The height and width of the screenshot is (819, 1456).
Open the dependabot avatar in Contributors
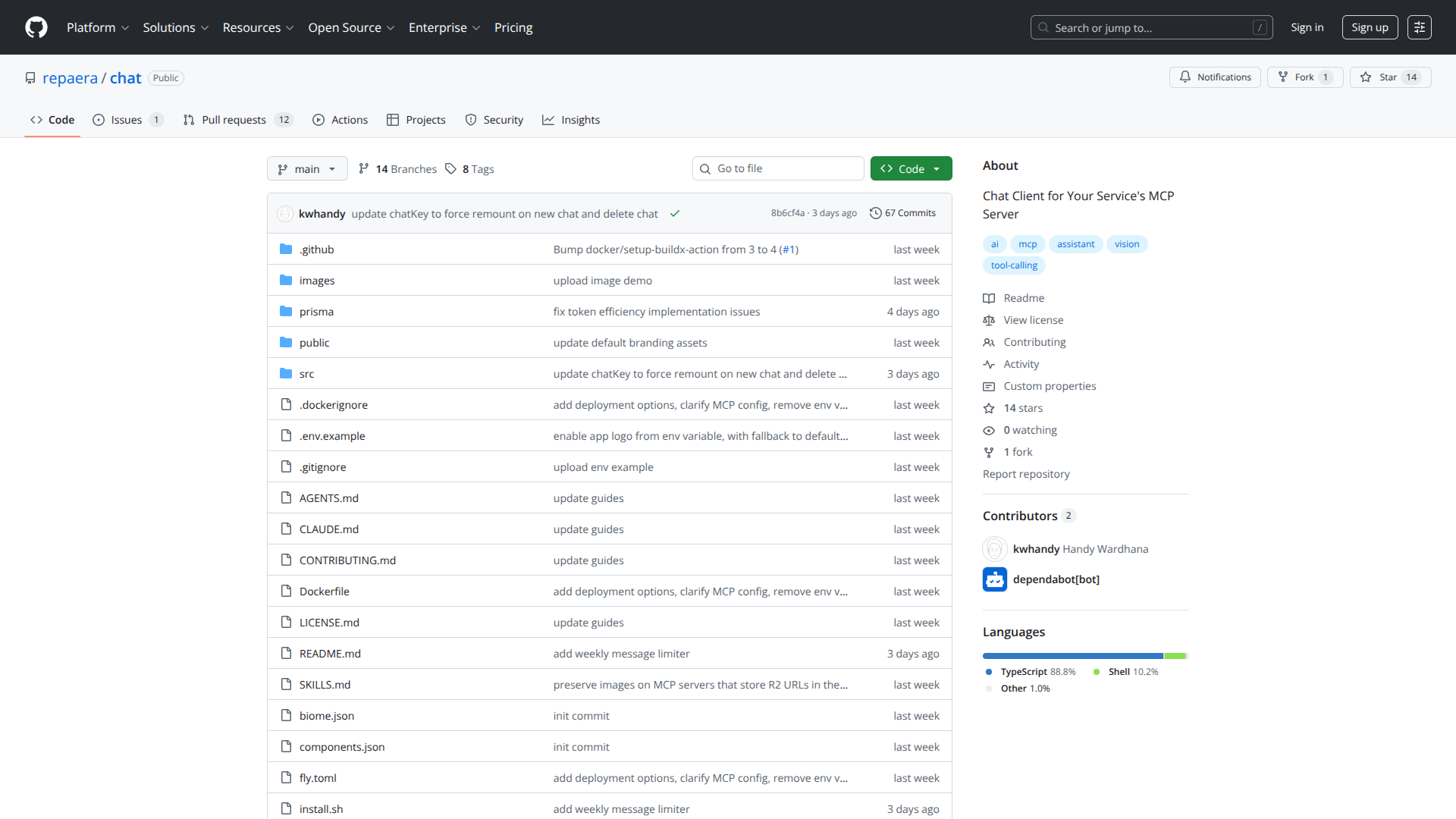pyautogui.click(x=994, y=579)
